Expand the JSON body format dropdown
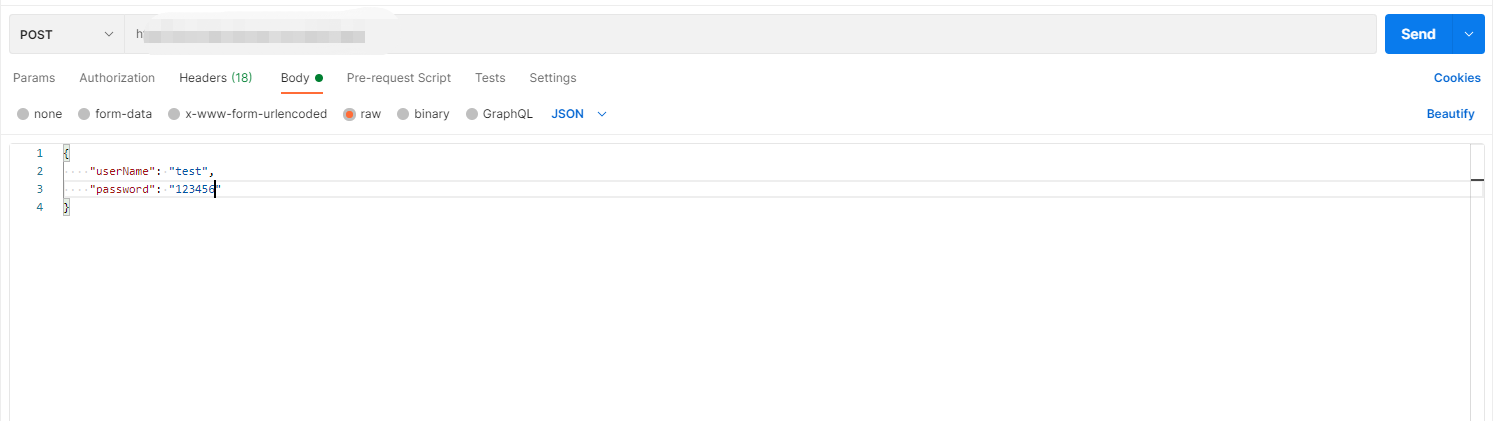Viewport: 1497px width, 421px height. click(580, 114)
